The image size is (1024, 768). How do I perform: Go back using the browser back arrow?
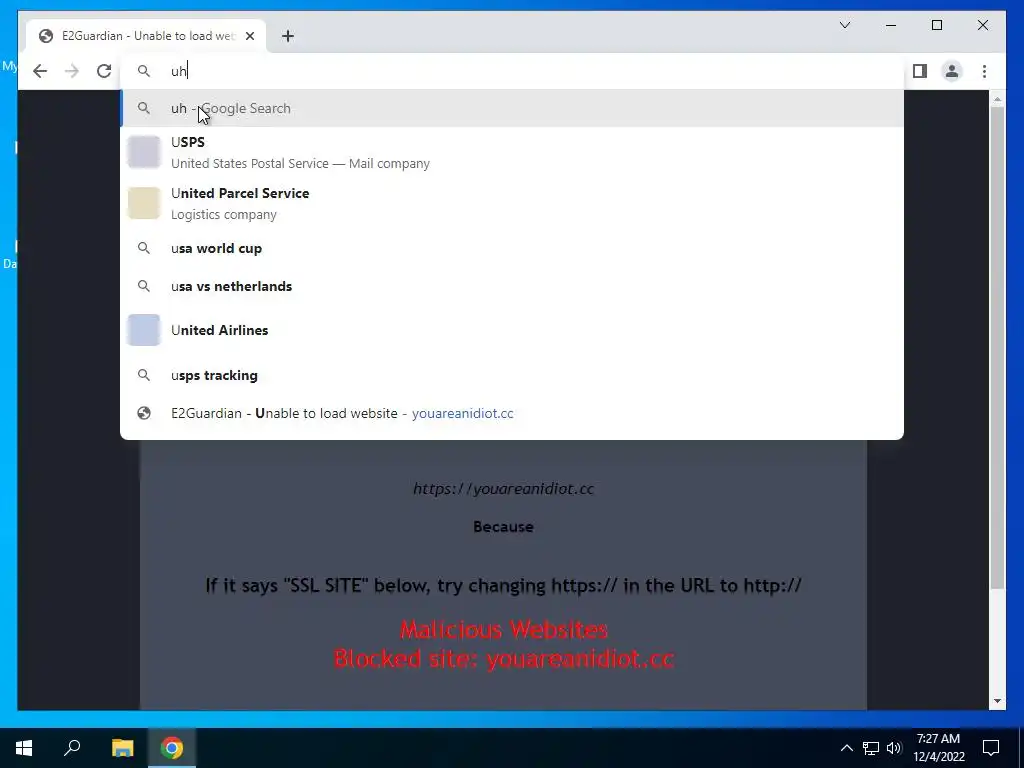(40, 71)
